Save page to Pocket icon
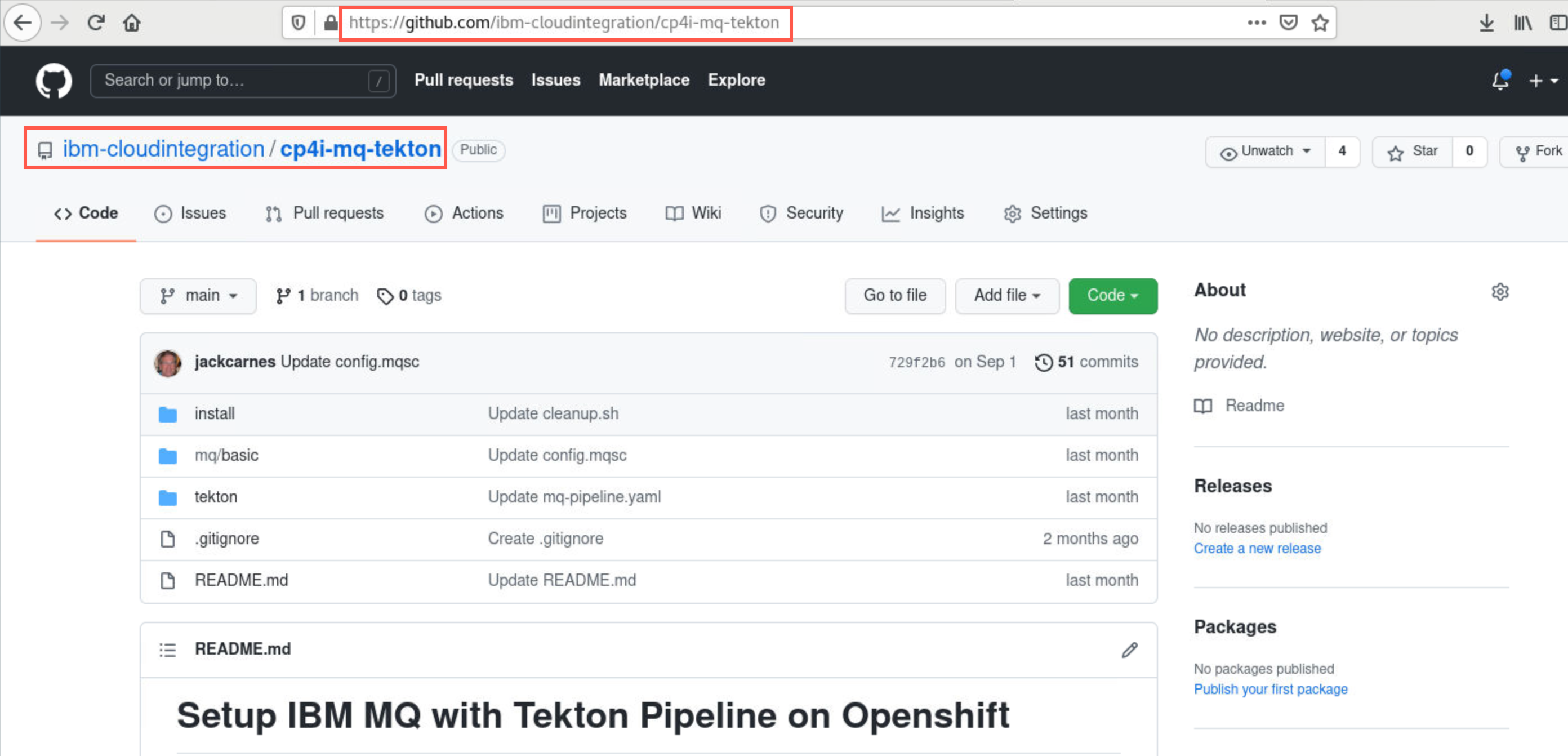Screen dimensions: 1568x756 1288,23
